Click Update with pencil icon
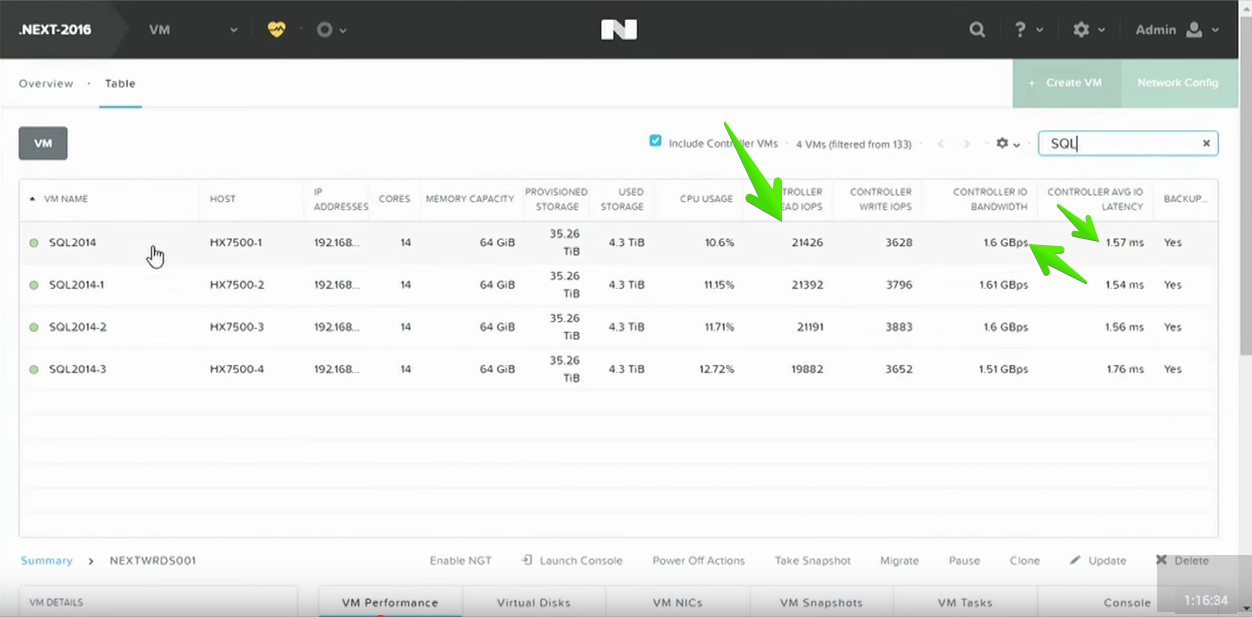 (x=1098, y=561)
